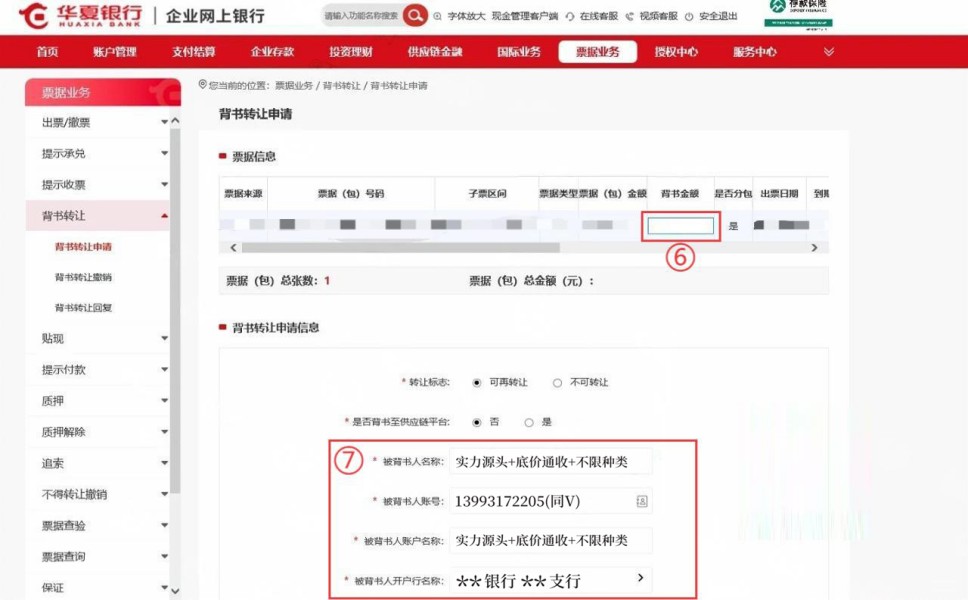Viewport: 968px width, 600px height.
Task: Click the 字体放大 zoom icon
Action: [x=438, y=16]
